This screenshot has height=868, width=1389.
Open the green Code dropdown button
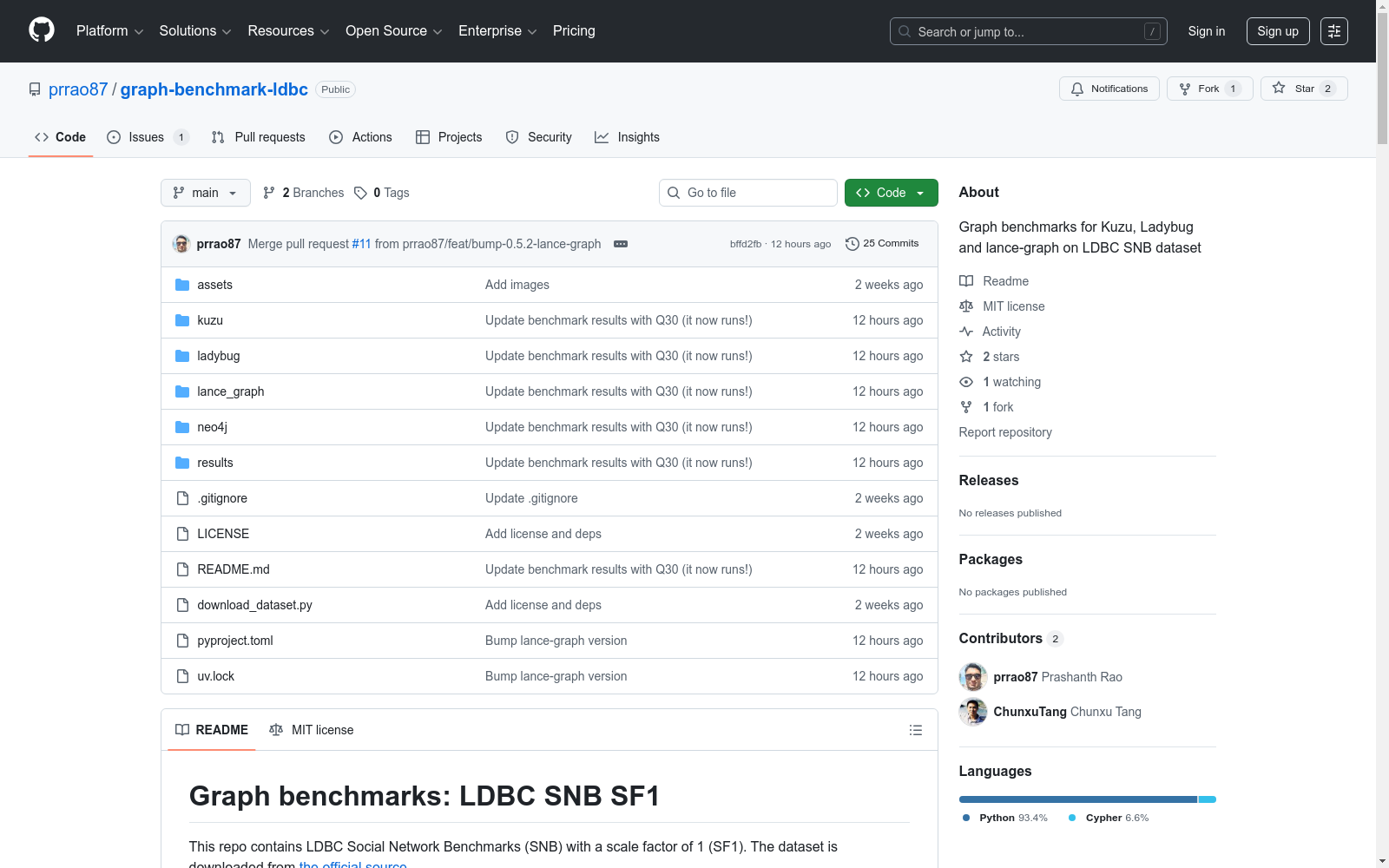click(892, 193)
